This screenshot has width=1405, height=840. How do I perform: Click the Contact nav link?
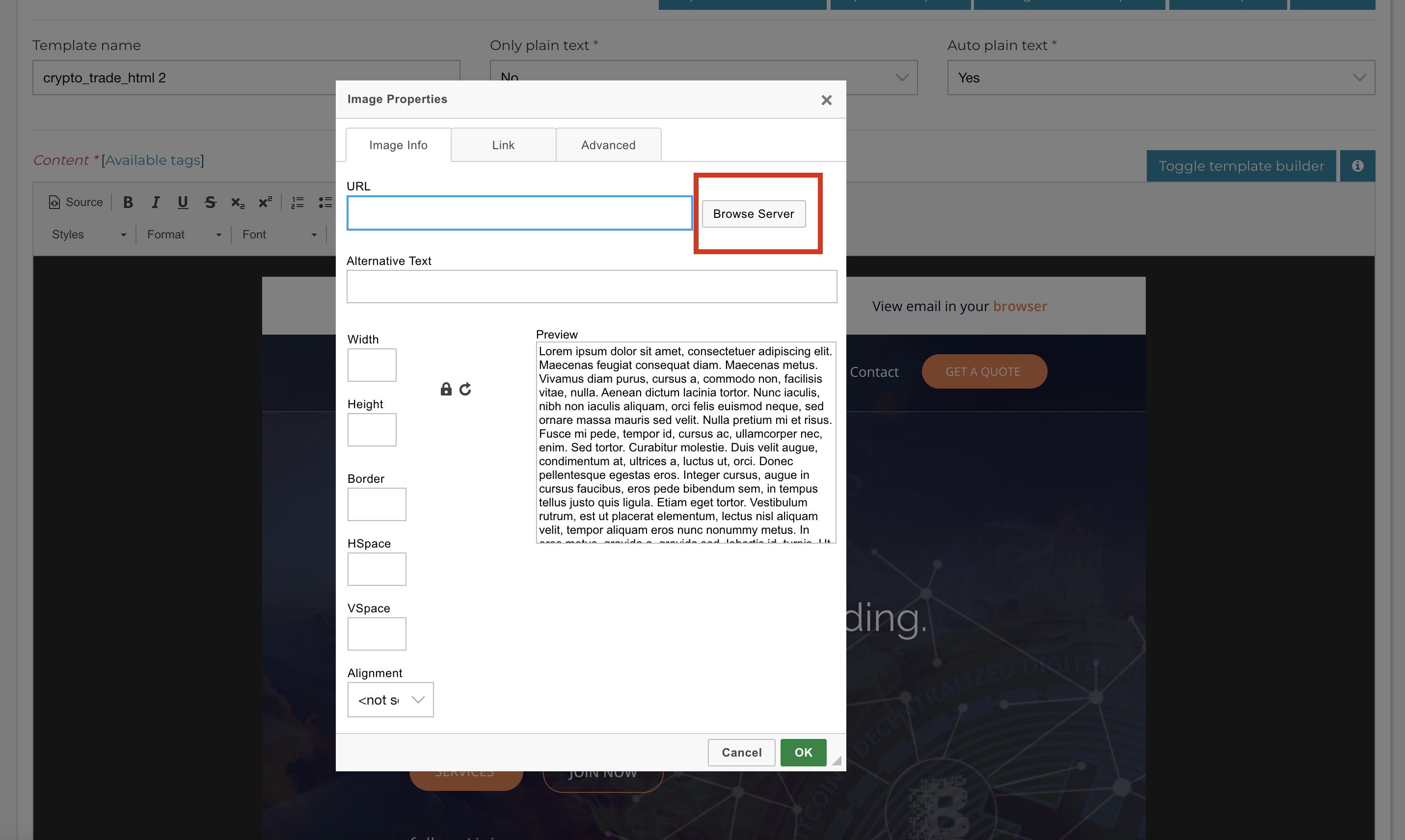point(874,372)
